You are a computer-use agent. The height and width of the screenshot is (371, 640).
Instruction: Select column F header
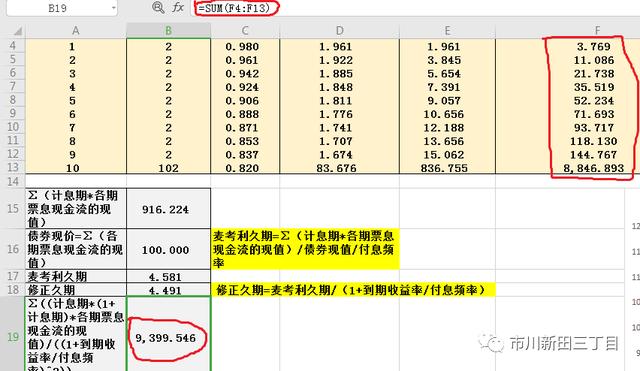coord(597,31)
